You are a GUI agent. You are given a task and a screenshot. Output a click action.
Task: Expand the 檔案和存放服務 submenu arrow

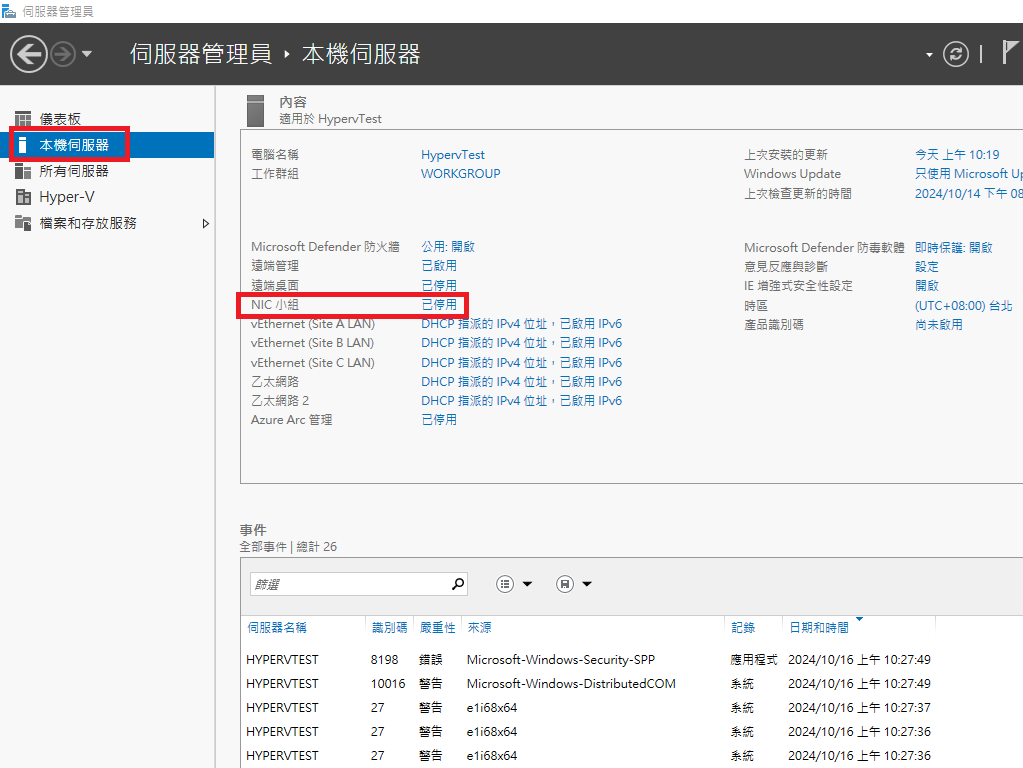point(206,224)
